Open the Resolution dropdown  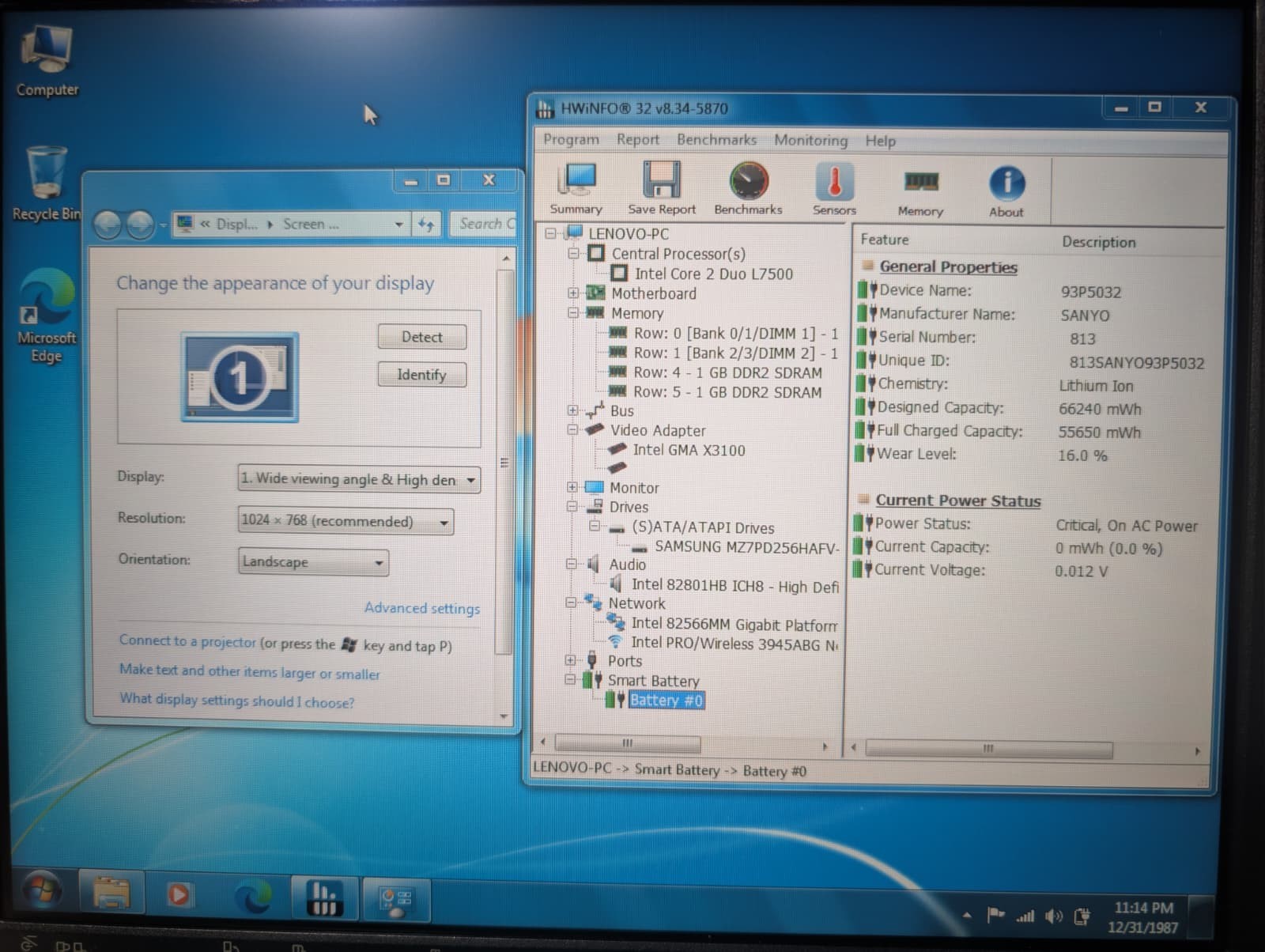tap(346, 521)
